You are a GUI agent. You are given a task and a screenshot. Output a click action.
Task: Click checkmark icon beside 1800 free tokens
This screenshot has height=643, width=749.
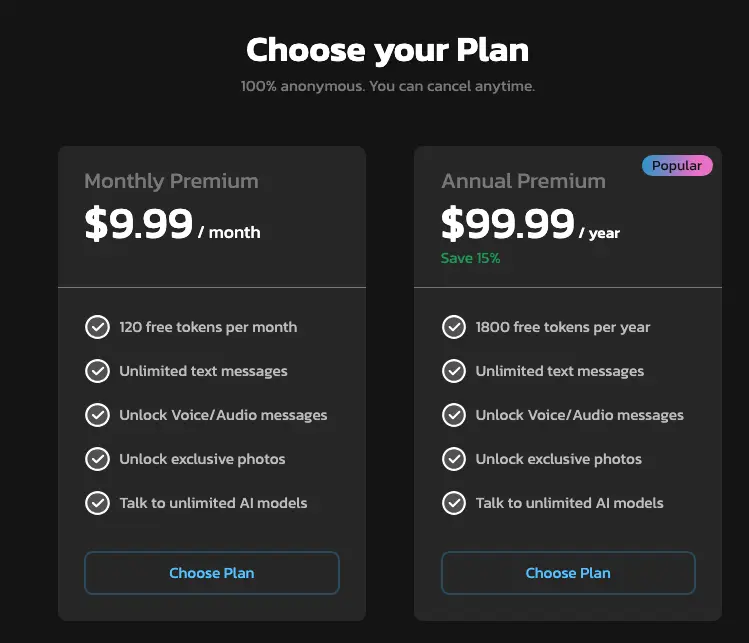coord(454,327)
